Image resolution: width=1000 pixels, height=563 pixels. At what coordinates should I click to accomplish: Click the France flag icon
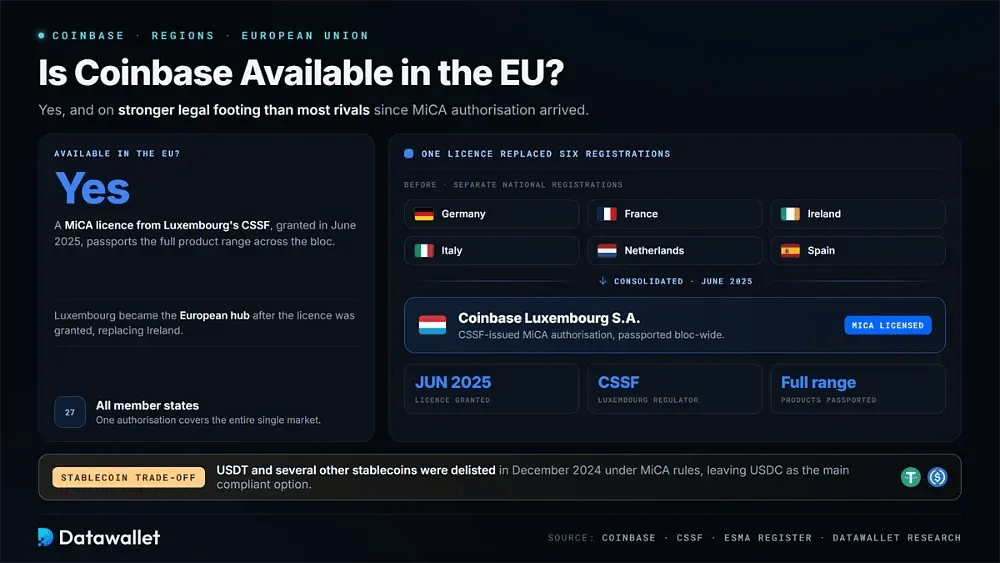click(607, 214)
